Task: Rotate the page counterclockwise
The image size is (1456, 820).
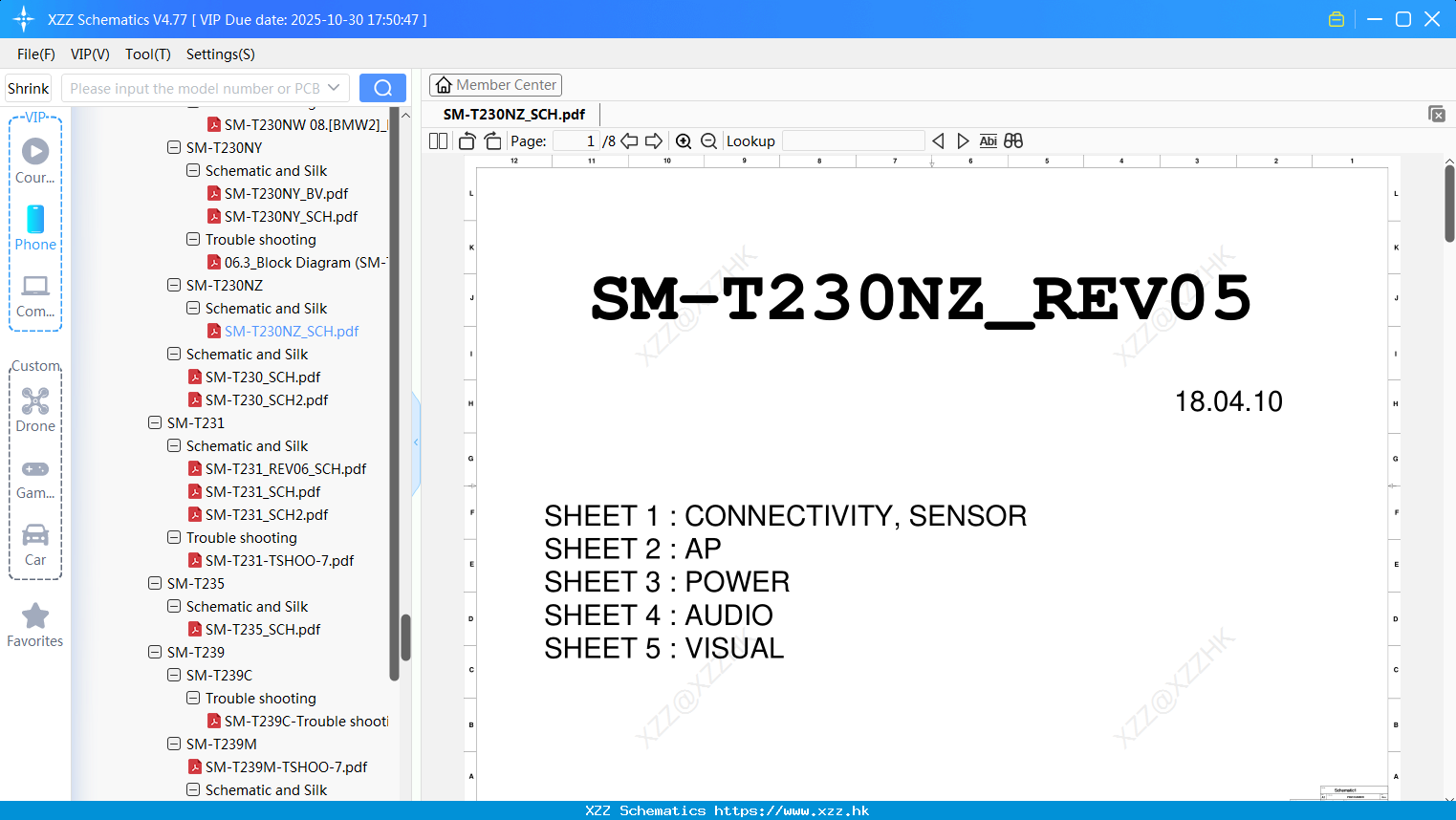Action: [467, 140]
